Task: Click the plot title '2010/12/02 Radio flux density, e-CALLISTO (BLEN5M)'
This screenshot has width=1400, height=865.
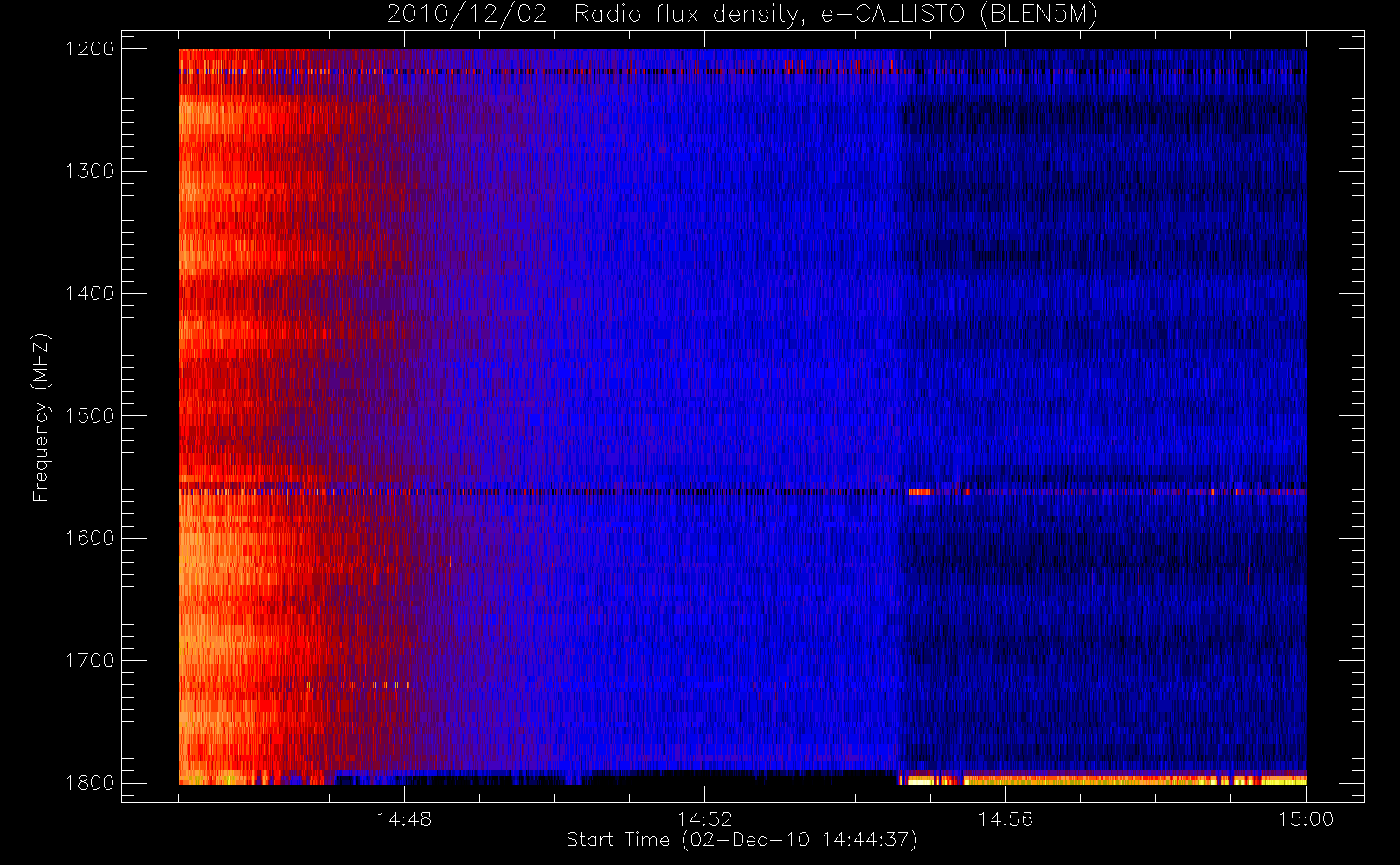Action: (x=742, y=14)
